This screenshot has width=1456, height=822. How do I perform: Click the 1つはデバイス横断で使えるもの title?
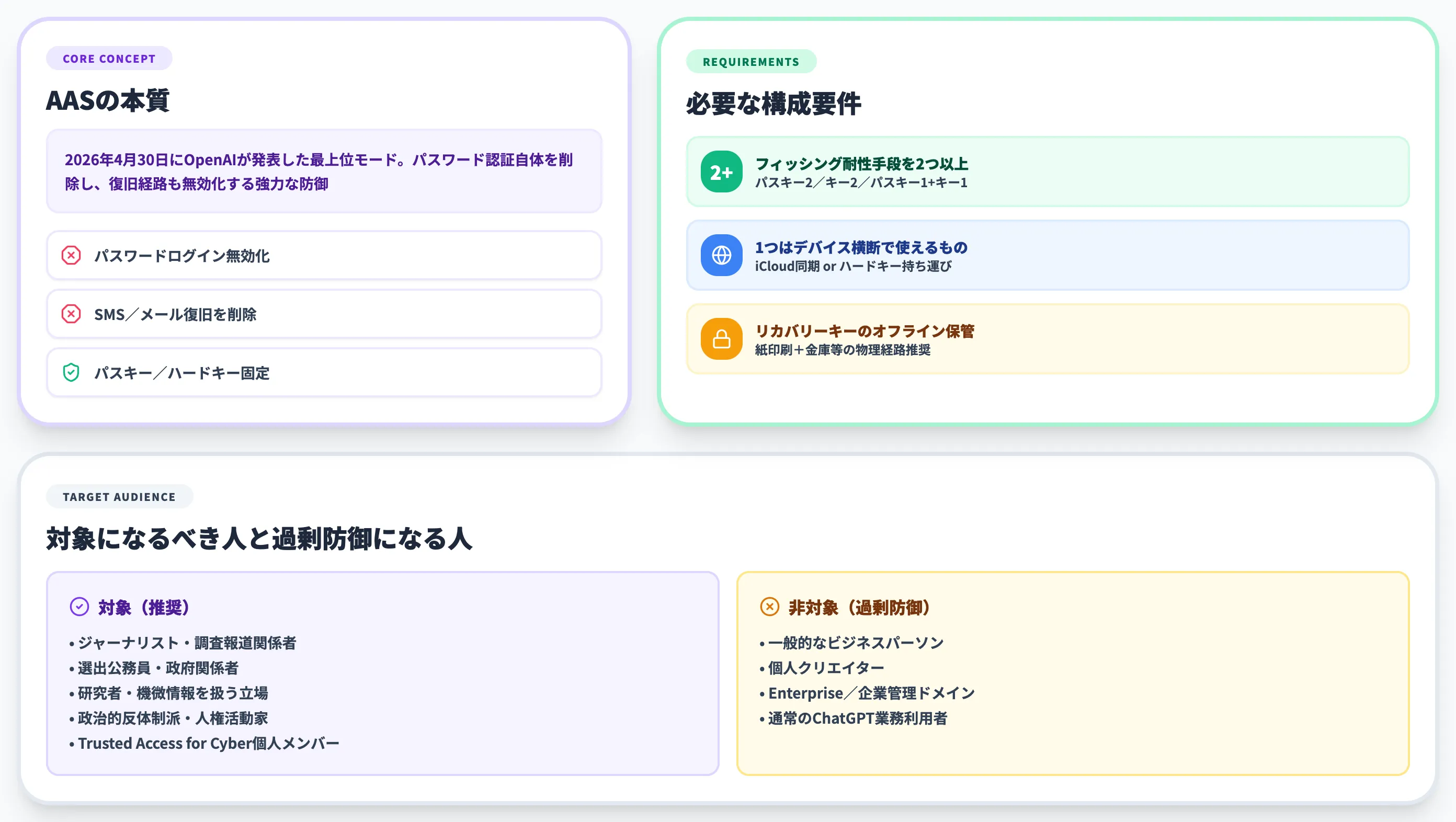861,247
